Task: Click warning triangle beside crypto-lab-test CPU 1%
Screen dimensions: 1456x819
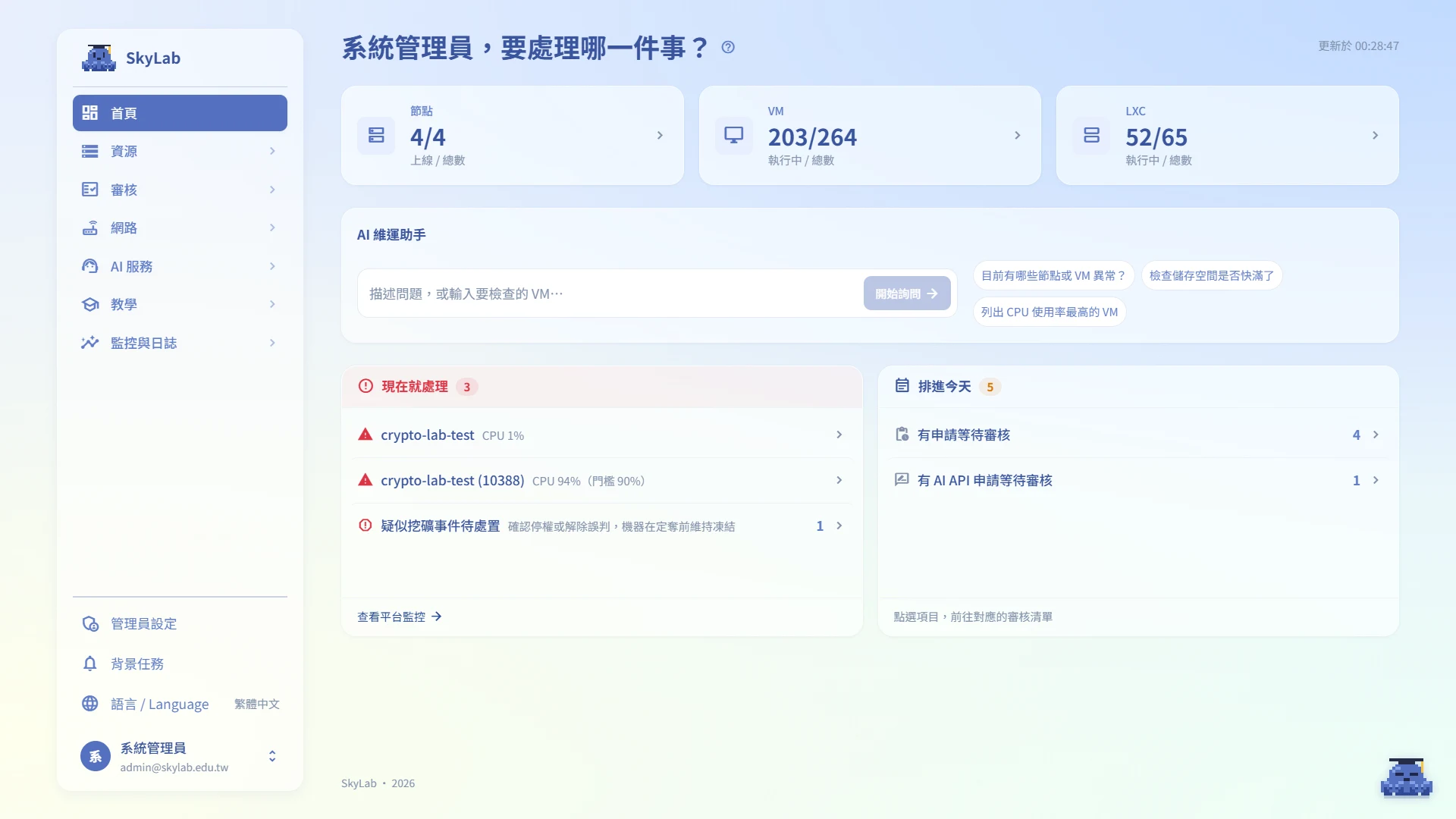Action: 366,435
